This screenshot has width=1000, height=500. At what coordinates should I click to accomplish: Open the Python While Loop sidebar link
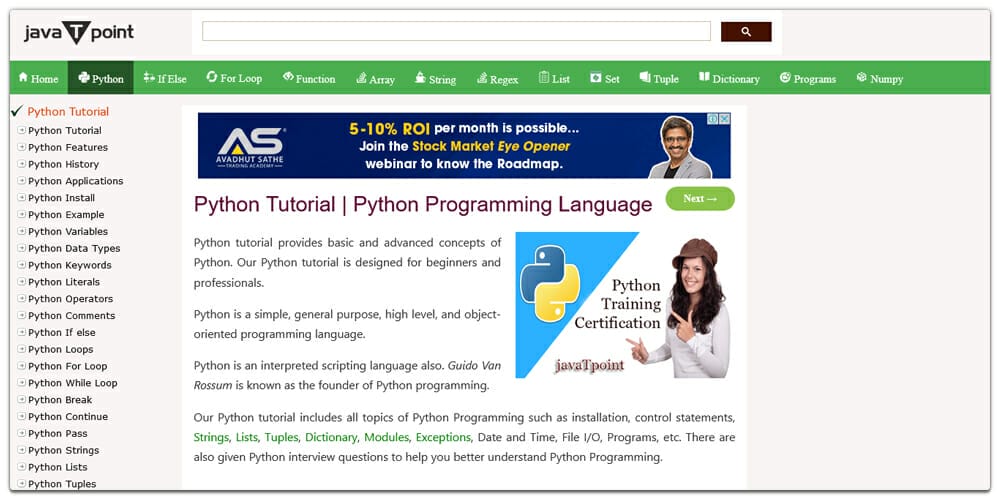[x=73, y=383]
